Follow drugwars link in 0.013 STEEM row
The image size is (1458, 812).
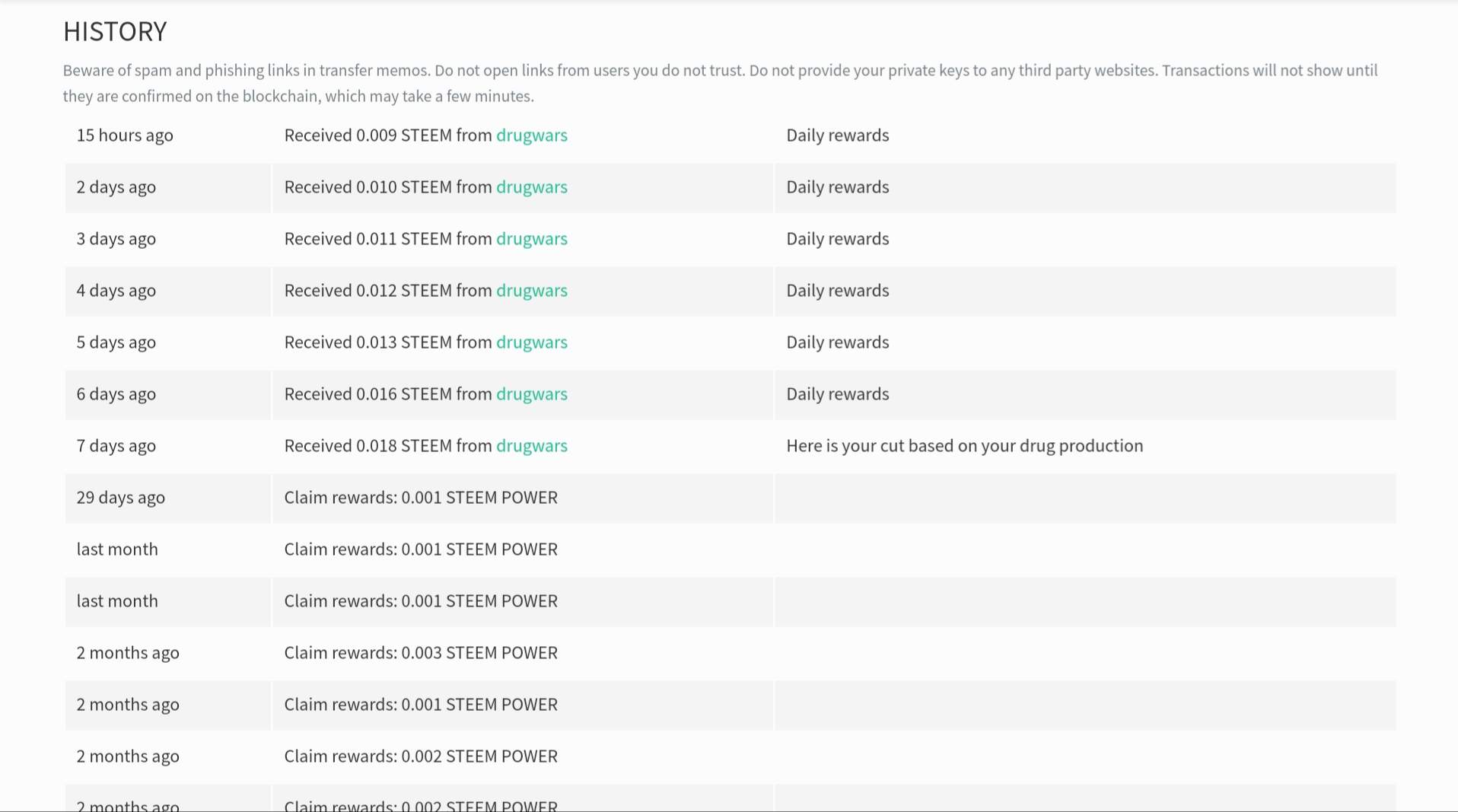[531, 342]
